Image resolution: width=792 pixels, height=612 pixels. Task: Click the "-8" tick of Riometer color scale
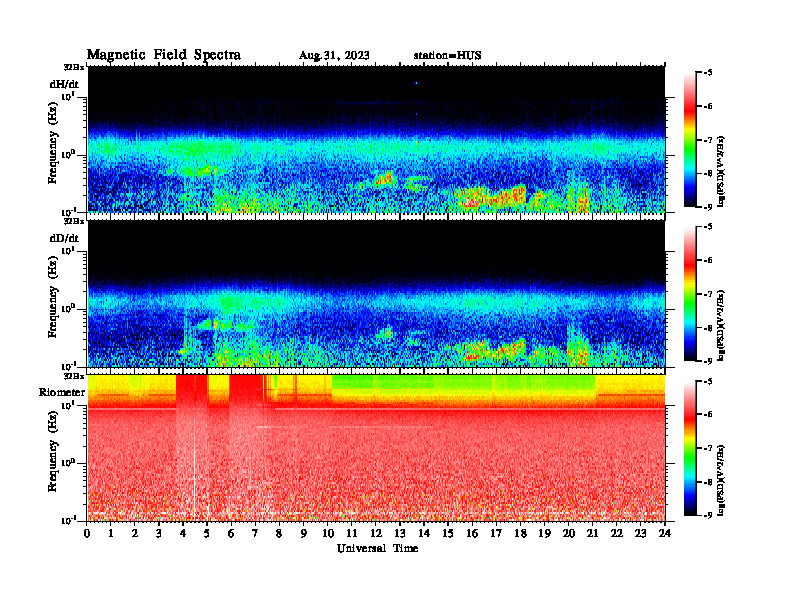click(709, 482)
